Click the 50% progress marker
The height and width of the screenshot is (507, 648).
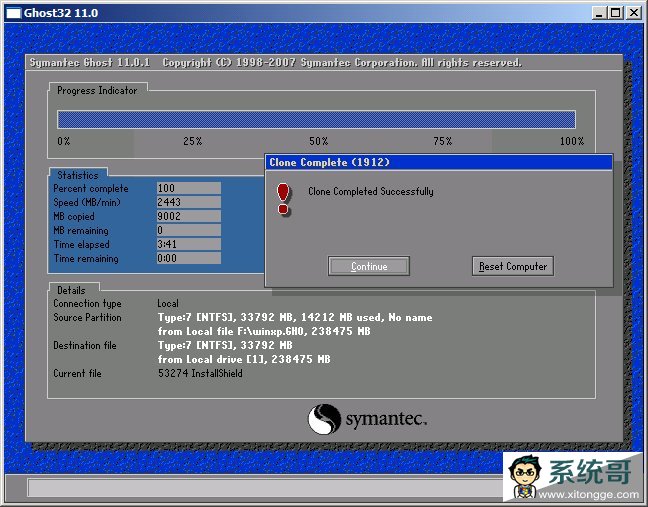(318, 141)
